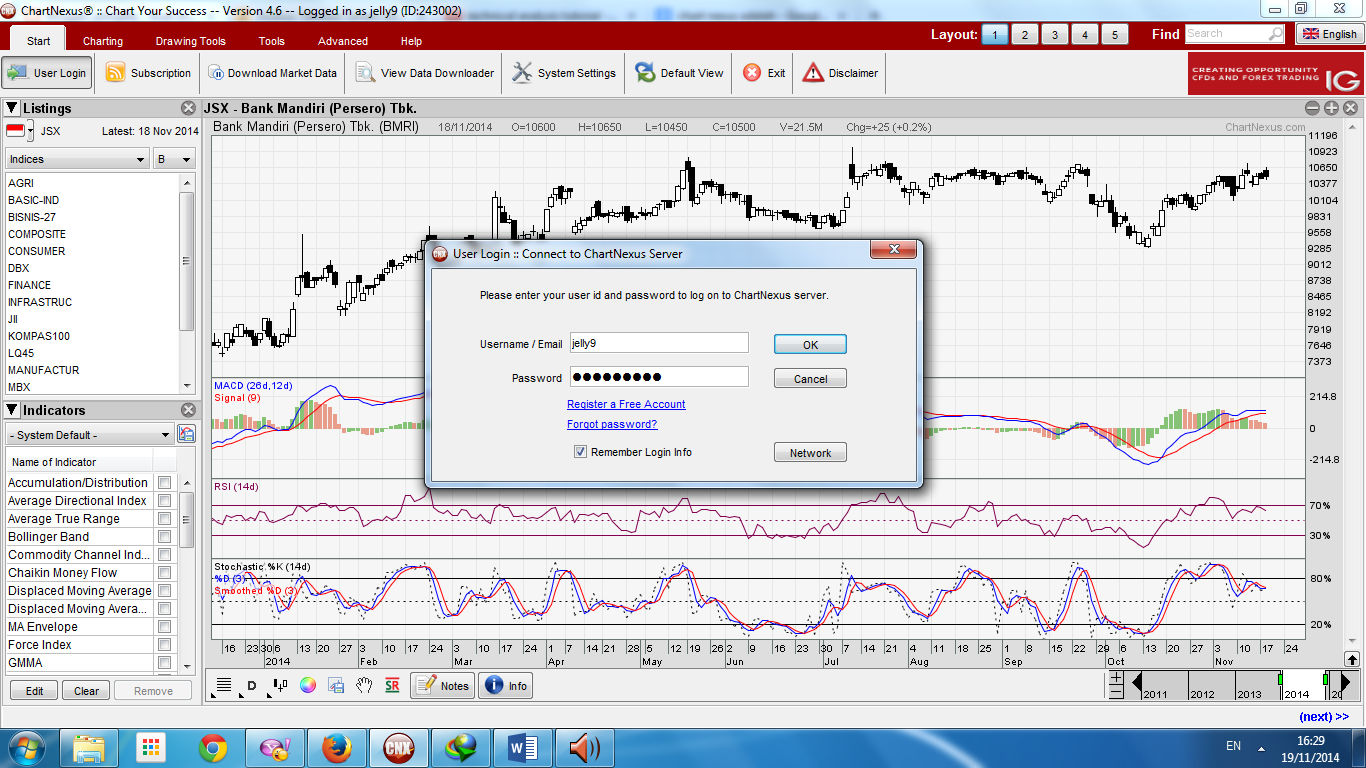
Task: Enable the MA Envelope checkbox
Action: pos(164,627)
